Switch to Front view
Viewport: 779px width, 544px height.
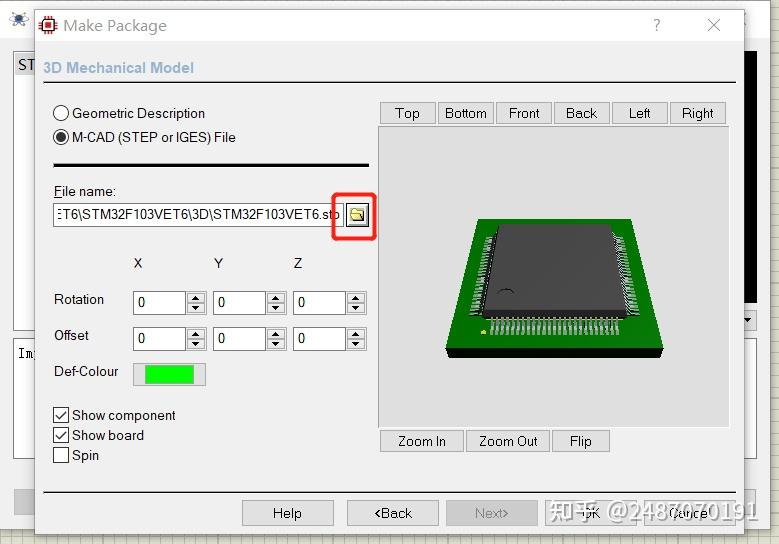tap(524, 113)
